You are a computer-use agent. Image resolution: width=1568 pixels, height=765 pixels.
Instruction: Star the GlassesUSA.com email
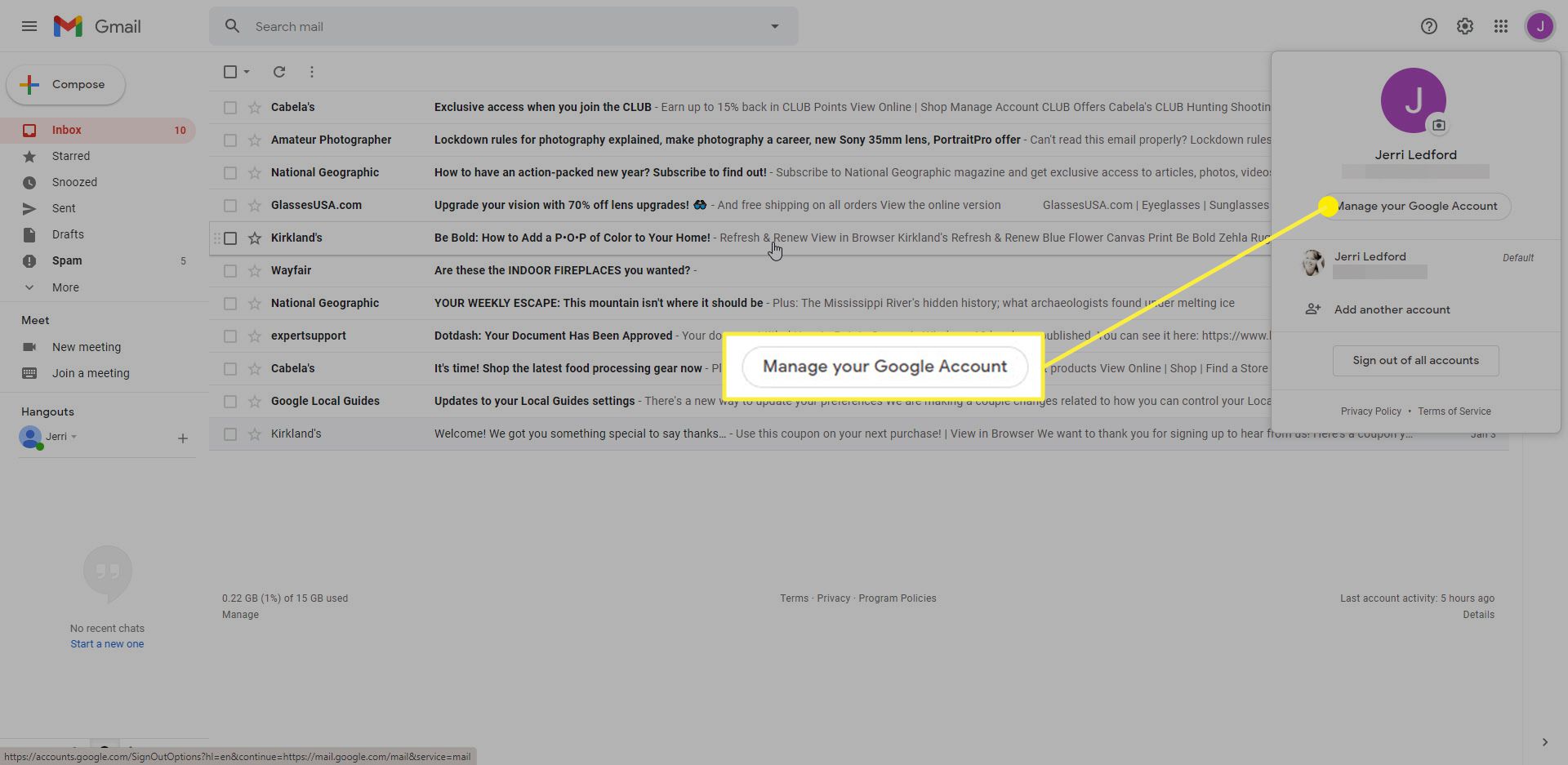255,205
